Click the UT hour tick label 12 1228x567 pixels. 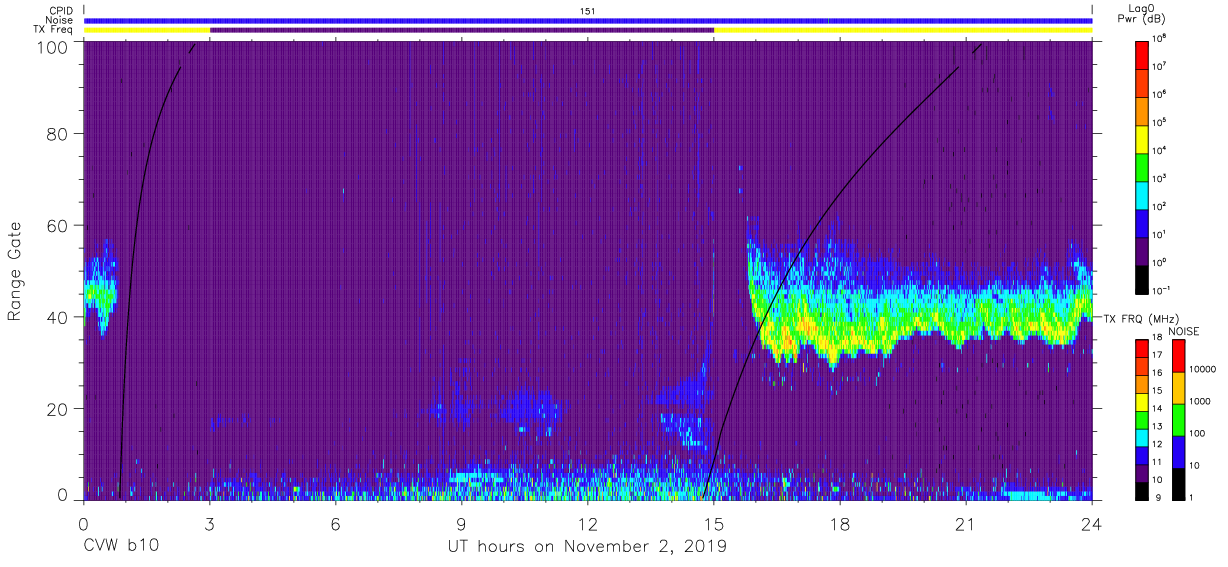(x=588, y=523)
